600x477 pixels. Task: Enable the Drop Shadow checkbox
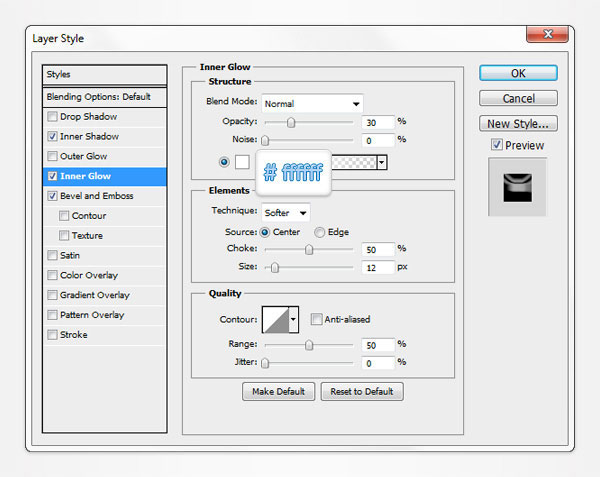52,117
